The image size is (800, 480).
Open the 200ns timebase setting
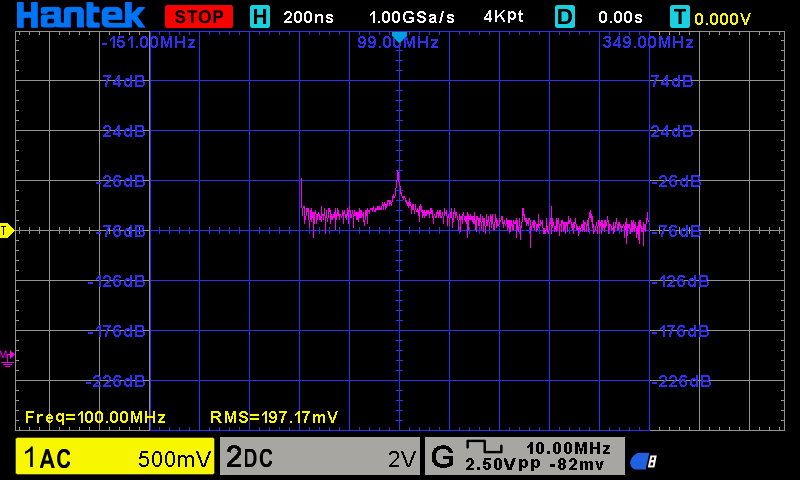pyautogui.click(x=309, y=17)
